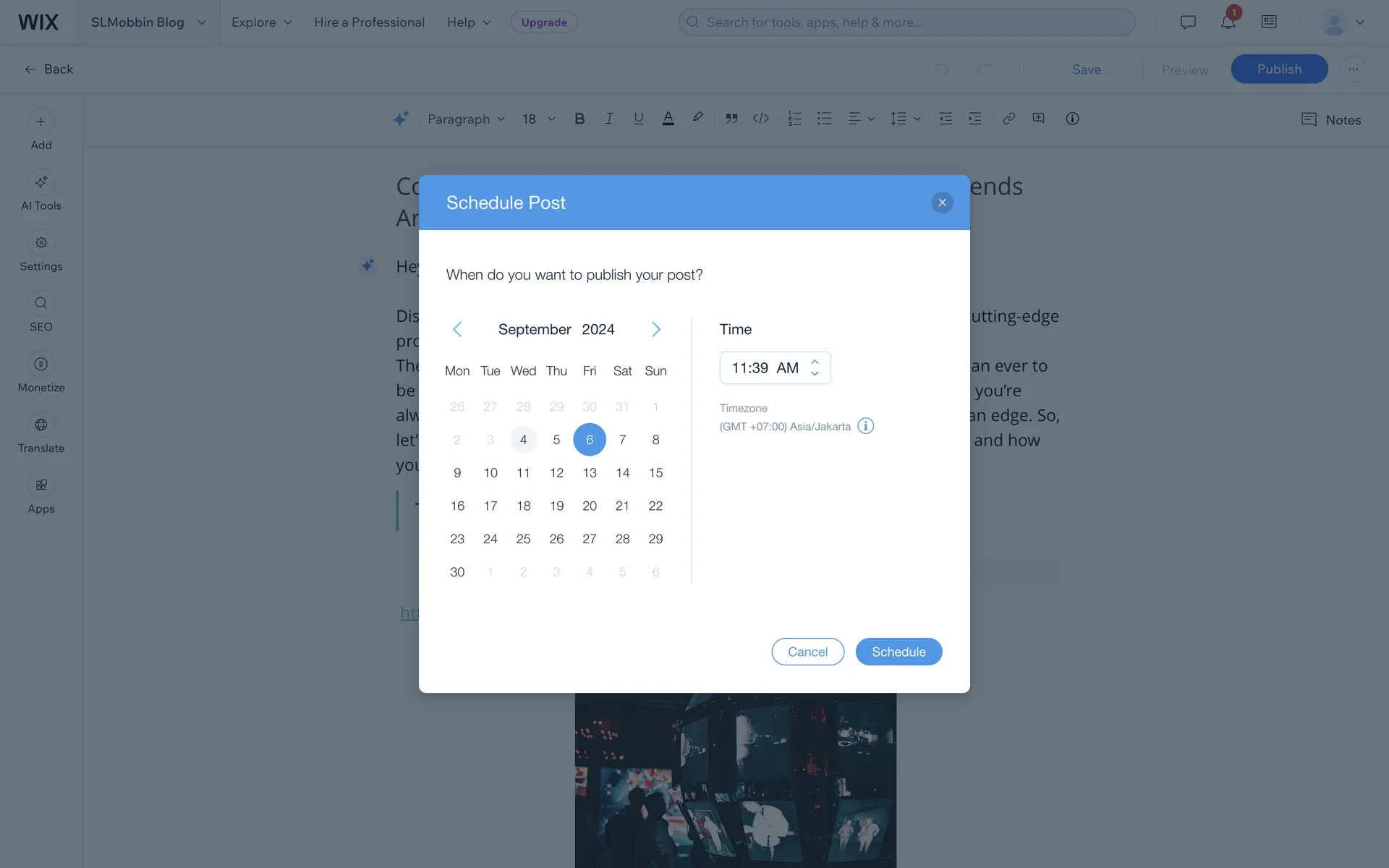
Task: Open the text color picker
Action: click(x=668, y=119)
